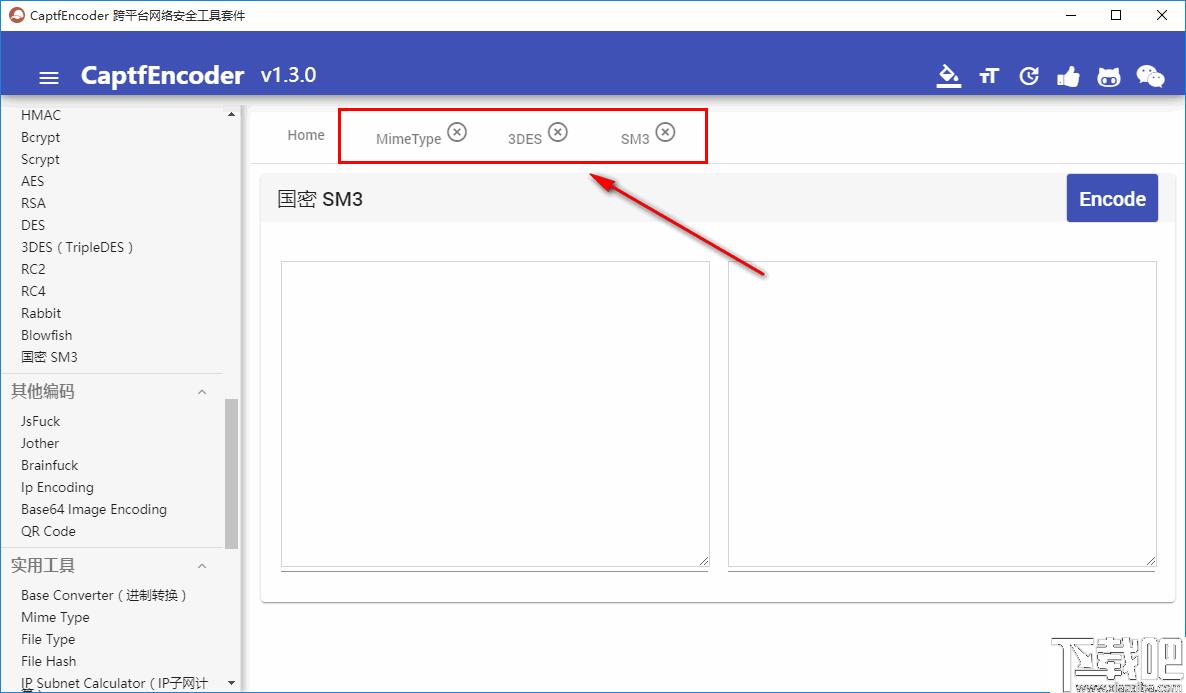Open QR Code tool
This screenshot has width=1186, height=693.
click(x=48, y=531)
